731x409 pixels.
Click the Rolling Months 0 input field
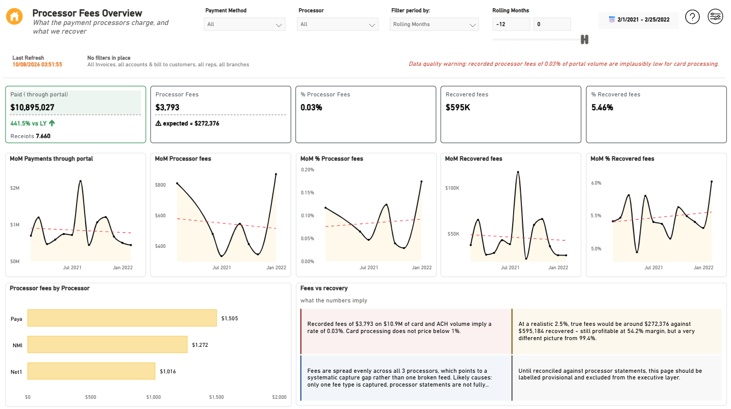pos(552,24)
